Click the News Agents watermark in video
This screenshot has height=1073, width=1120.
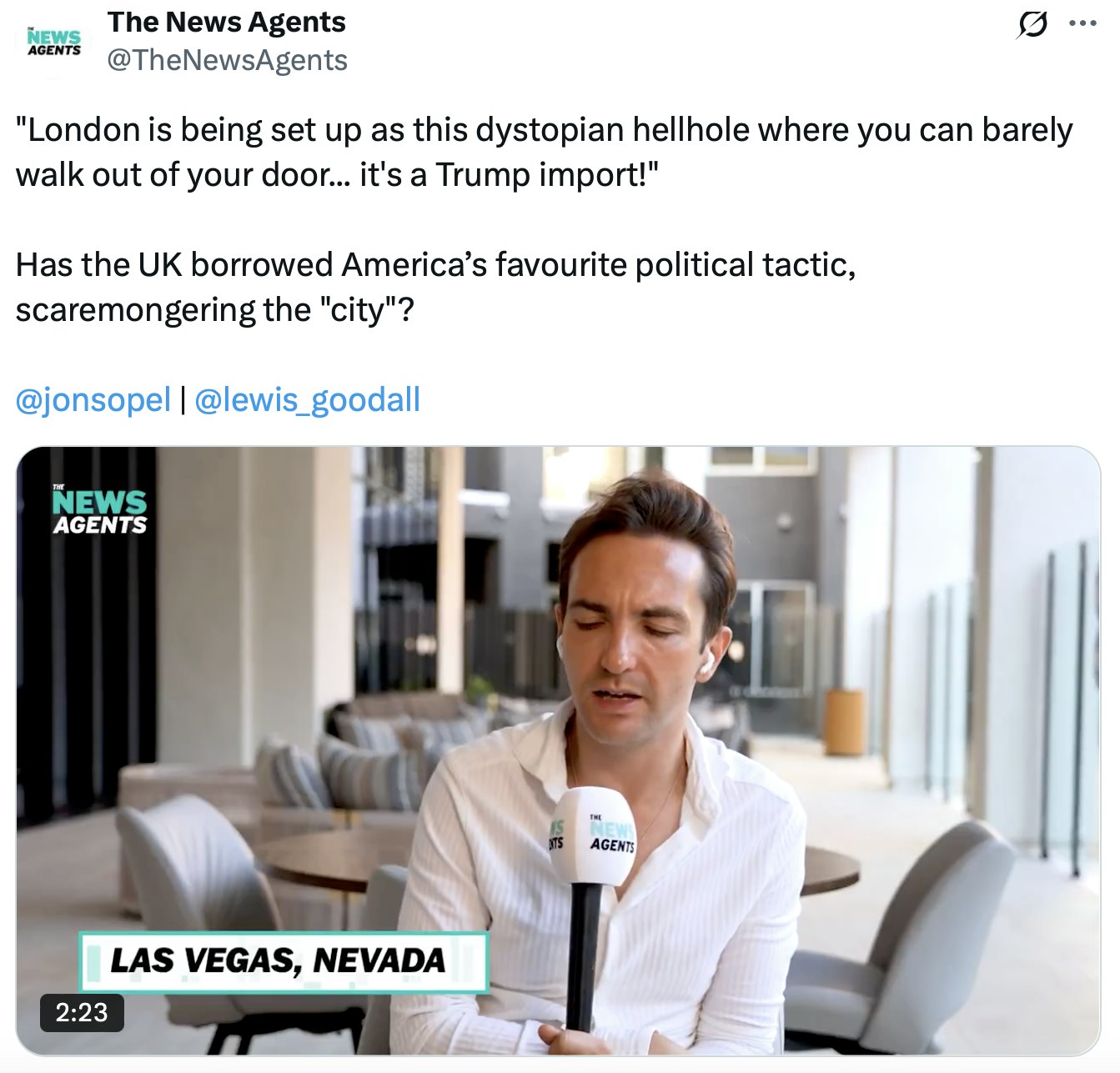98,509
